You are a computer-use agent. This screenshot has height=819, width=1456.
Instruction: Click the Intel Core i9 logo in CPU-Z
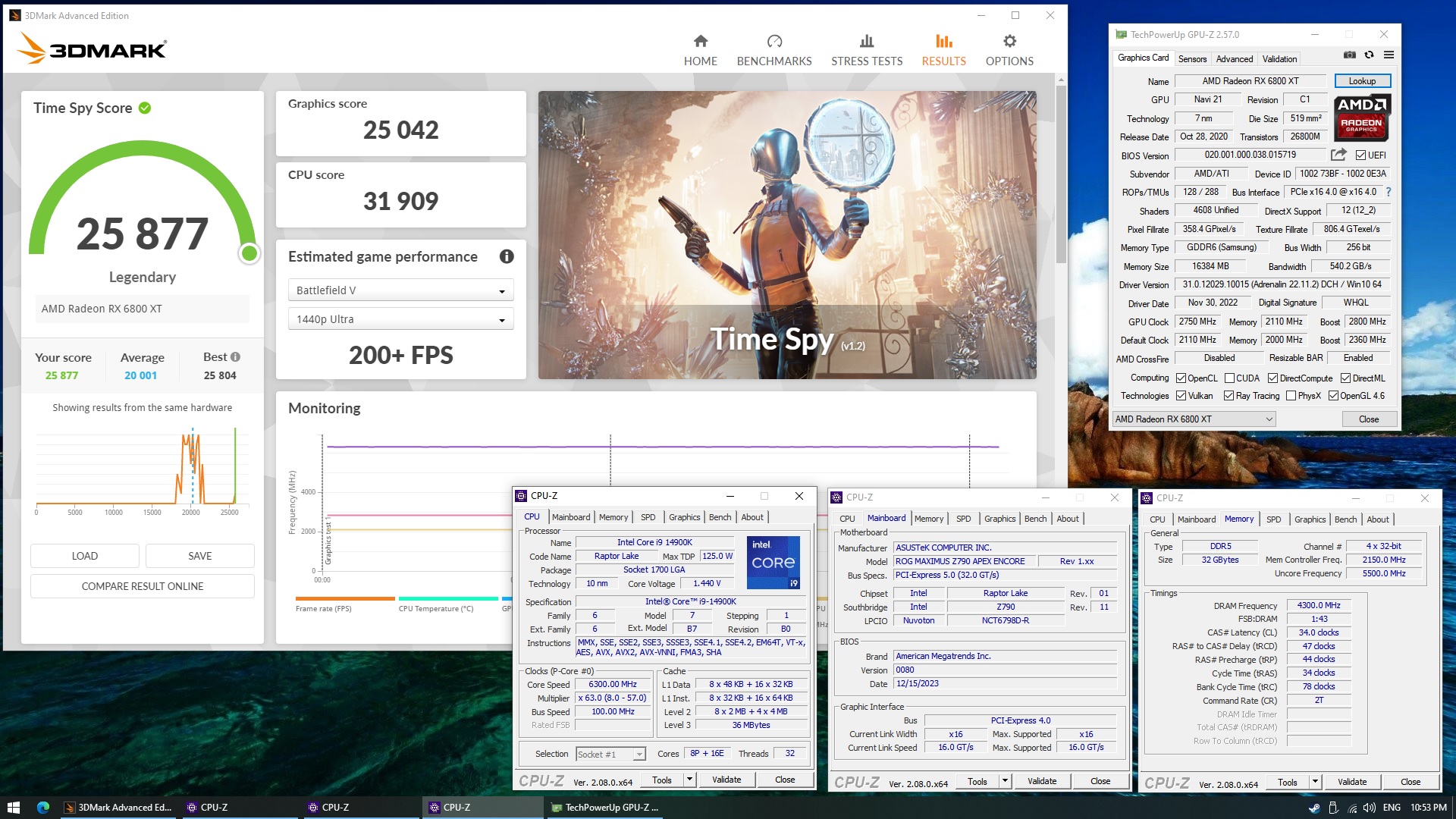773,563
